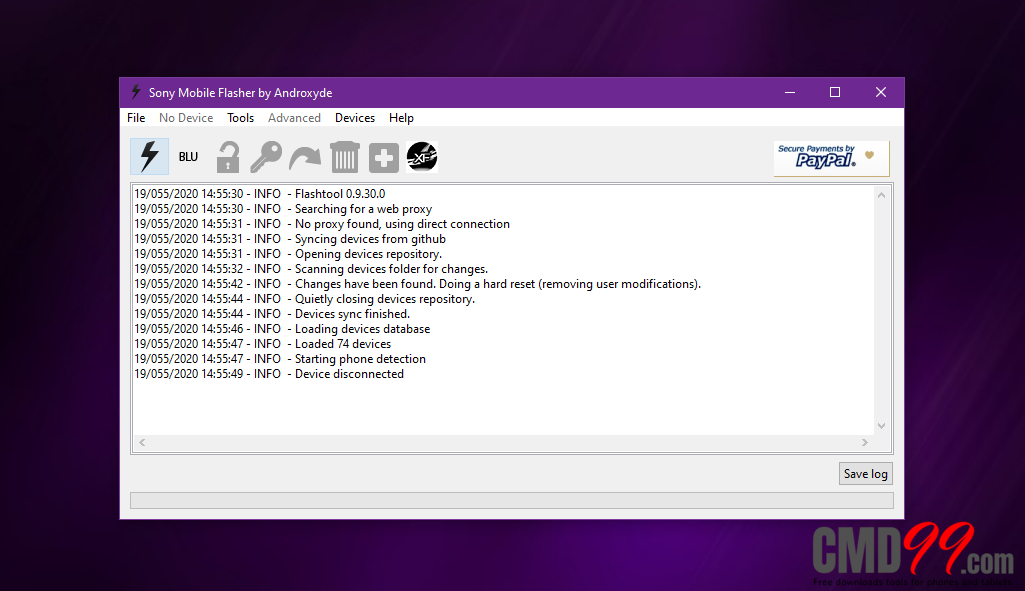Click 'Changes have been found' log line
This screenshot has width=1025, height=591.
pos(417,284)
